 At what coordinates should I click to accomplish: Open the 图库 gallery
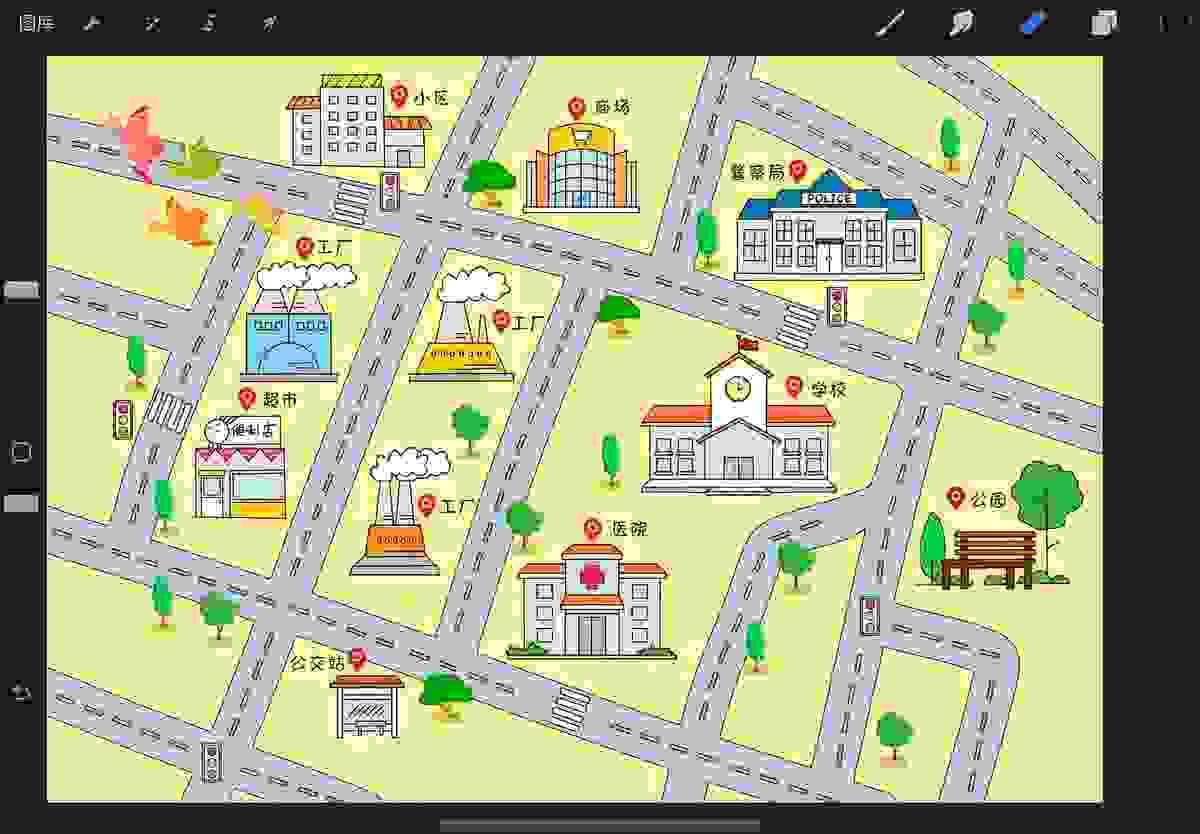click(37, 24)
